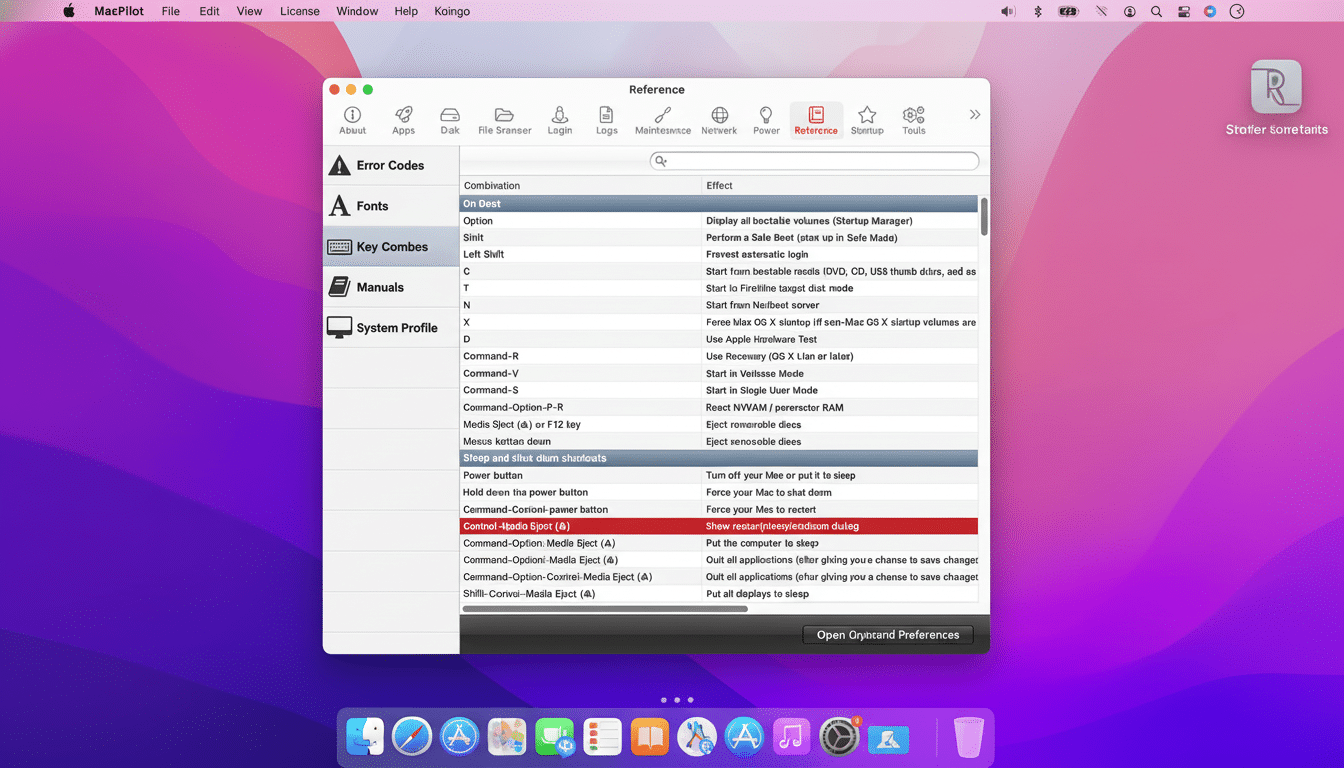Screen dimensions: 1344x768
Task: Click the Open Keyboard Preferences button
Action: 887,634
